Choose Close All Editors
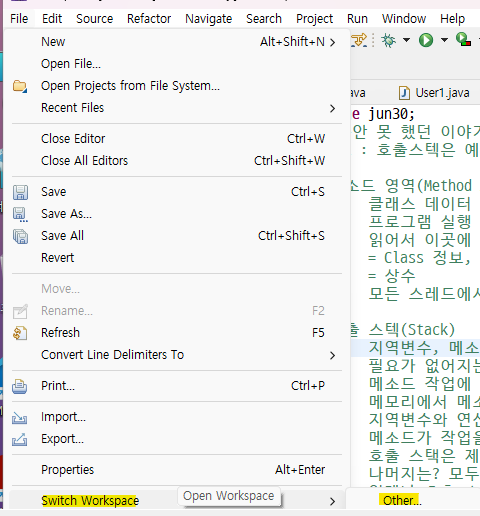This screenshot has width=480, height=516. pos(177,161)
